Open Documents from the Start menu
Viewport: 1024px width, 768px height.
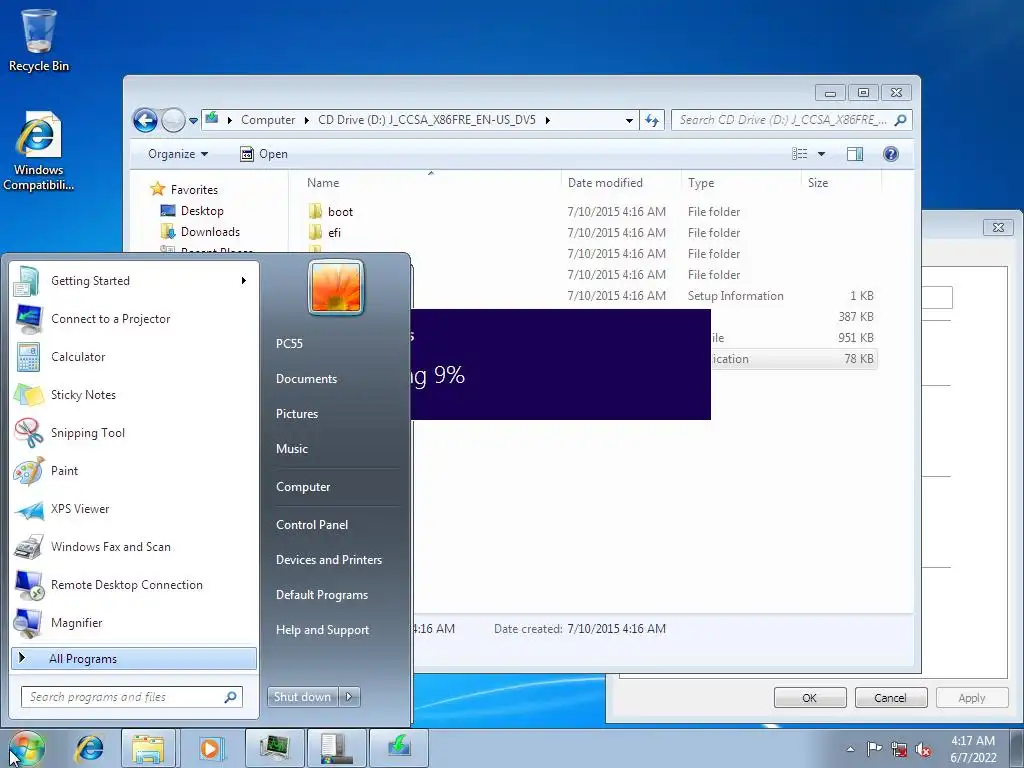[x=307, y=379]
